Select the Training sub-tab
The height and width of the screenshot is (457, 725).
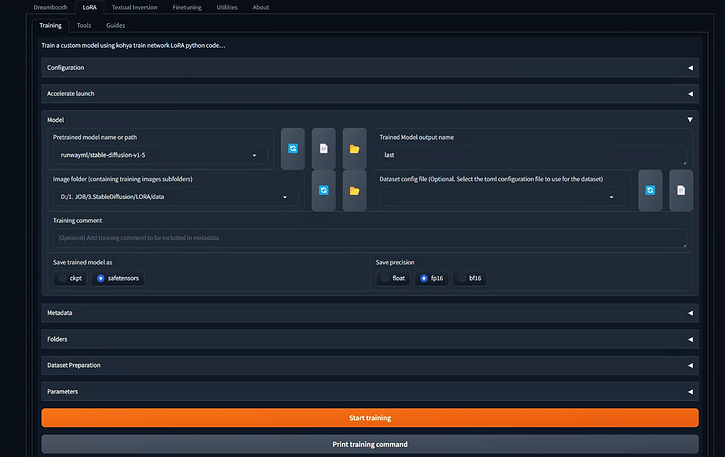(x=50, y=25)
